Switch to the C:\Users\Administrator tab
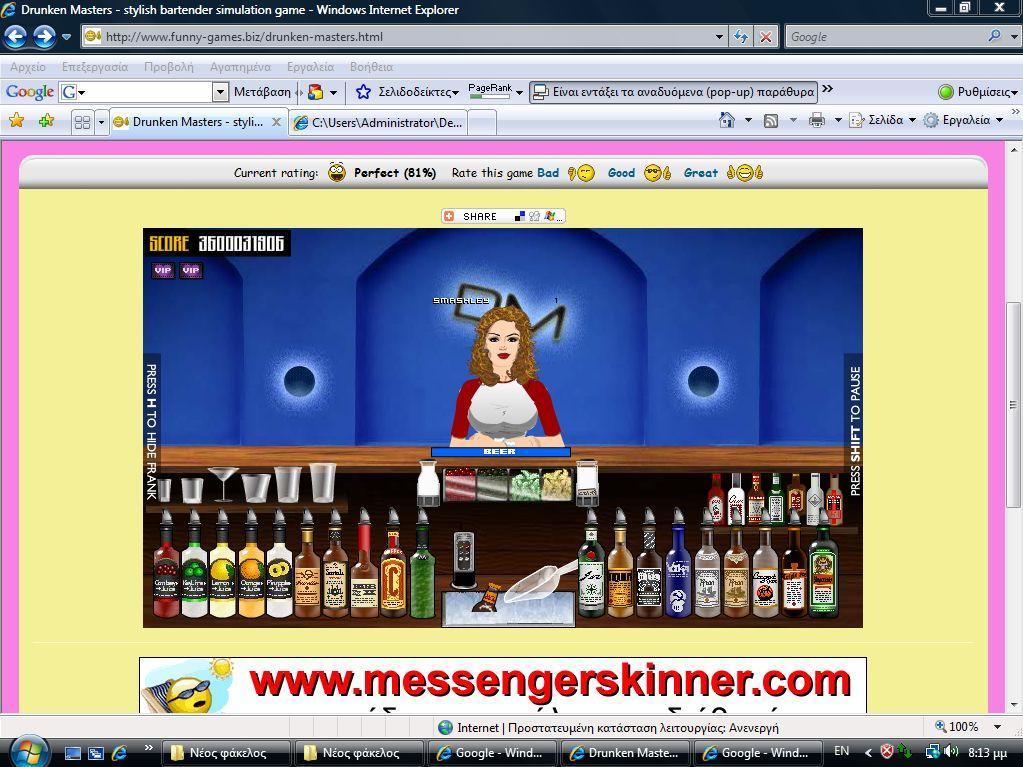This screenshot has width=1023, height=767. [x=378, y=122]
